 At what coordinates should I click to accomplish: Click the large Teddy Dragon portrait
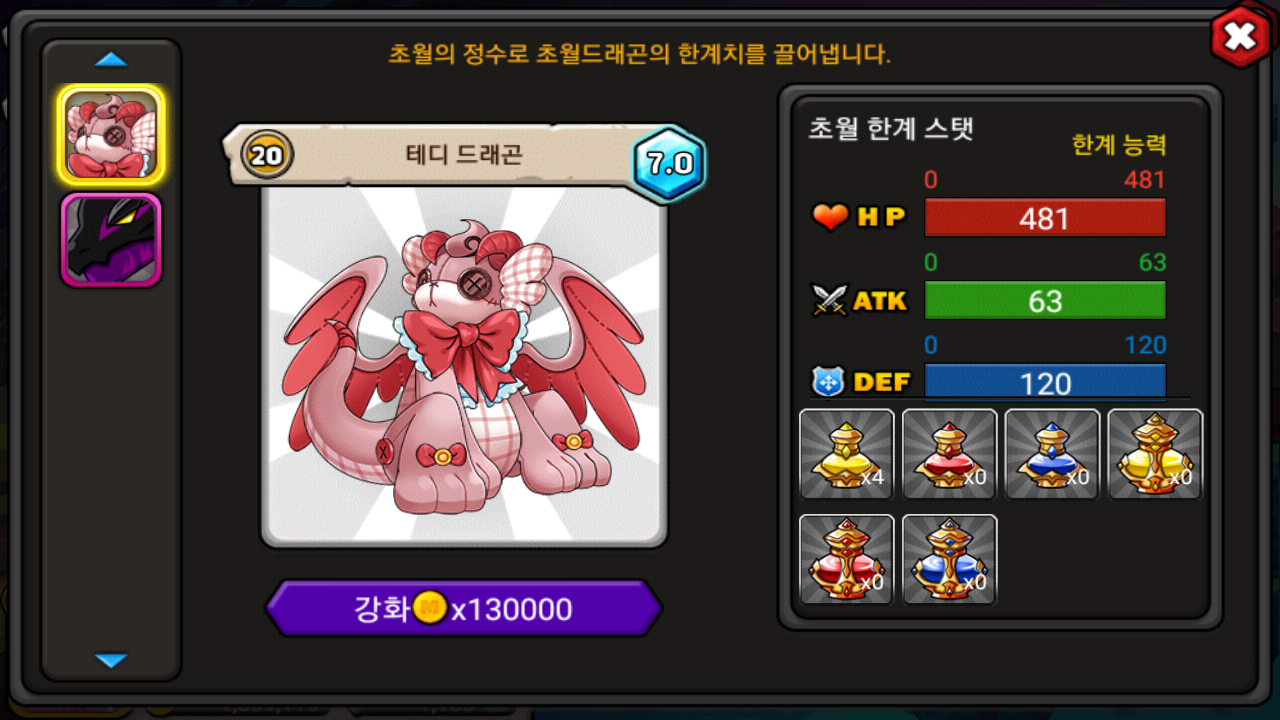[464, 365]
